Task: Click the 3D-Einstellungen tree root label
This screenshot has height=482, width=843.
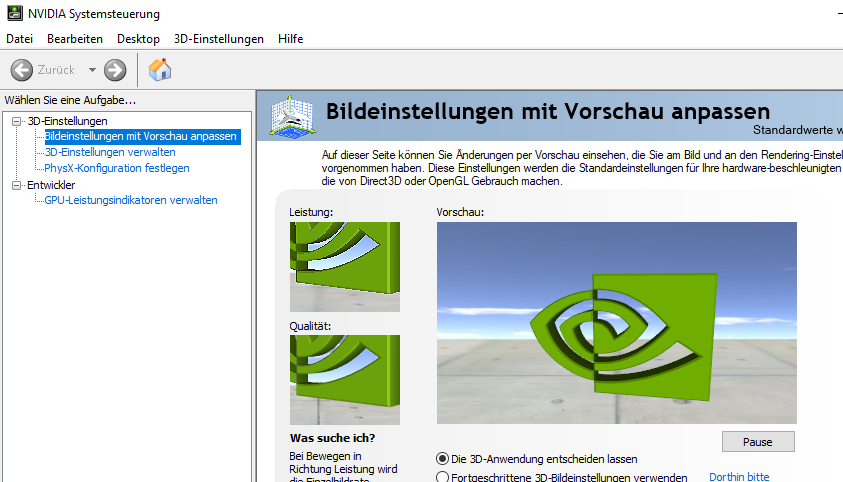Action: click(x=68, y=121)
